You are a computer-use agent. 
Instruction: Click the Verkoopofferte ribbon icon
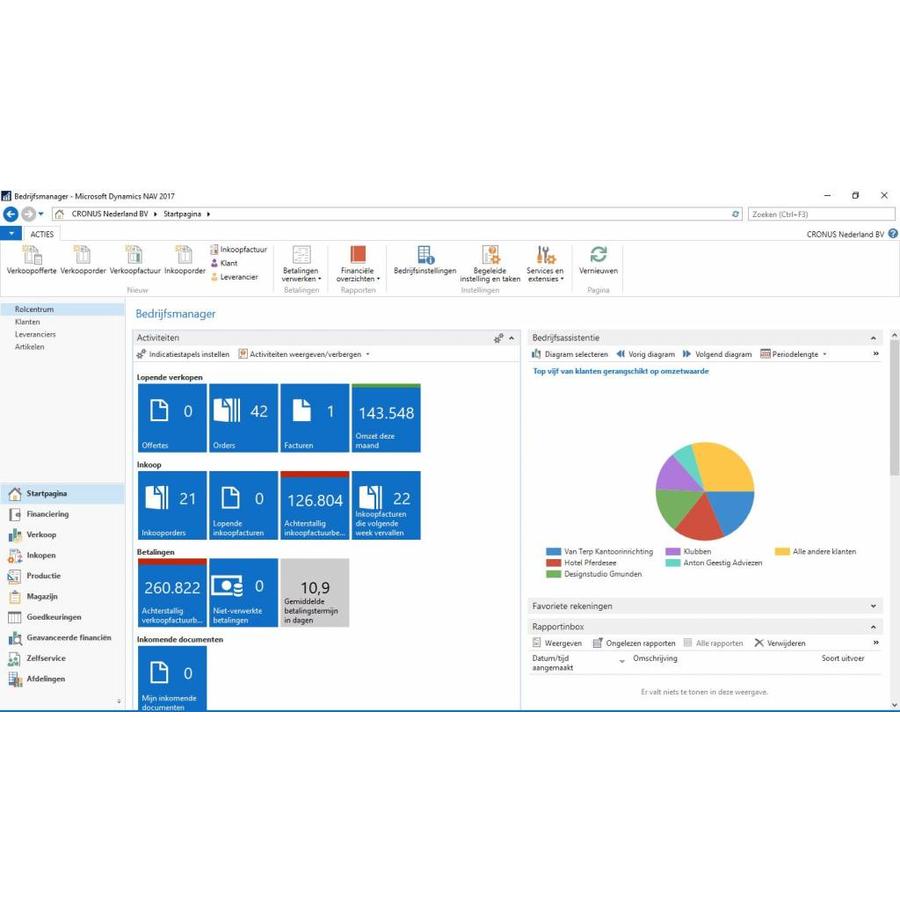point(31,256)
